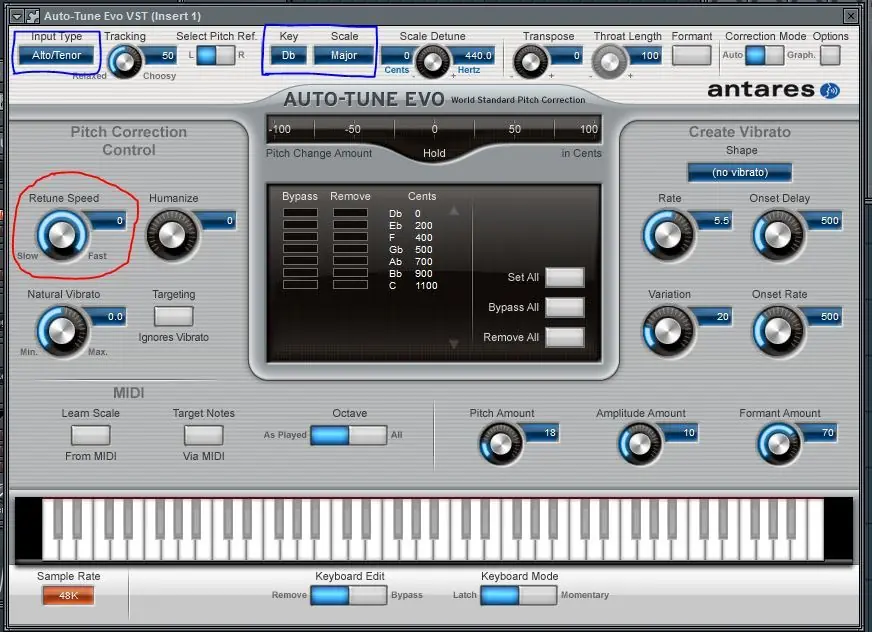
Task: Click the Tracking value field showing 50
Action: coord(161,55)
